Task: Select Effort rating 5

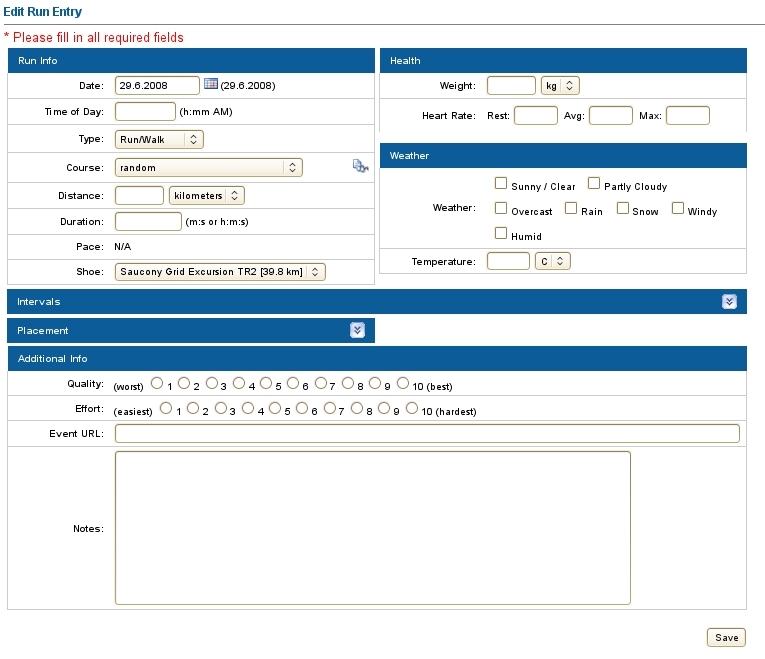Action: point(275,408)
